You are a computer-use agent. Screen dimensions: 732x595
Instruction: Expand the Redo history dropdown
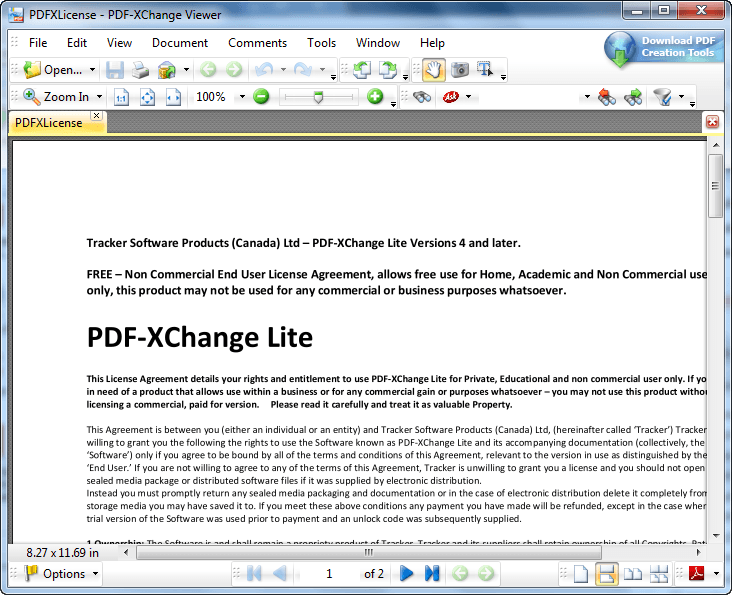click(x=323, y=70)
